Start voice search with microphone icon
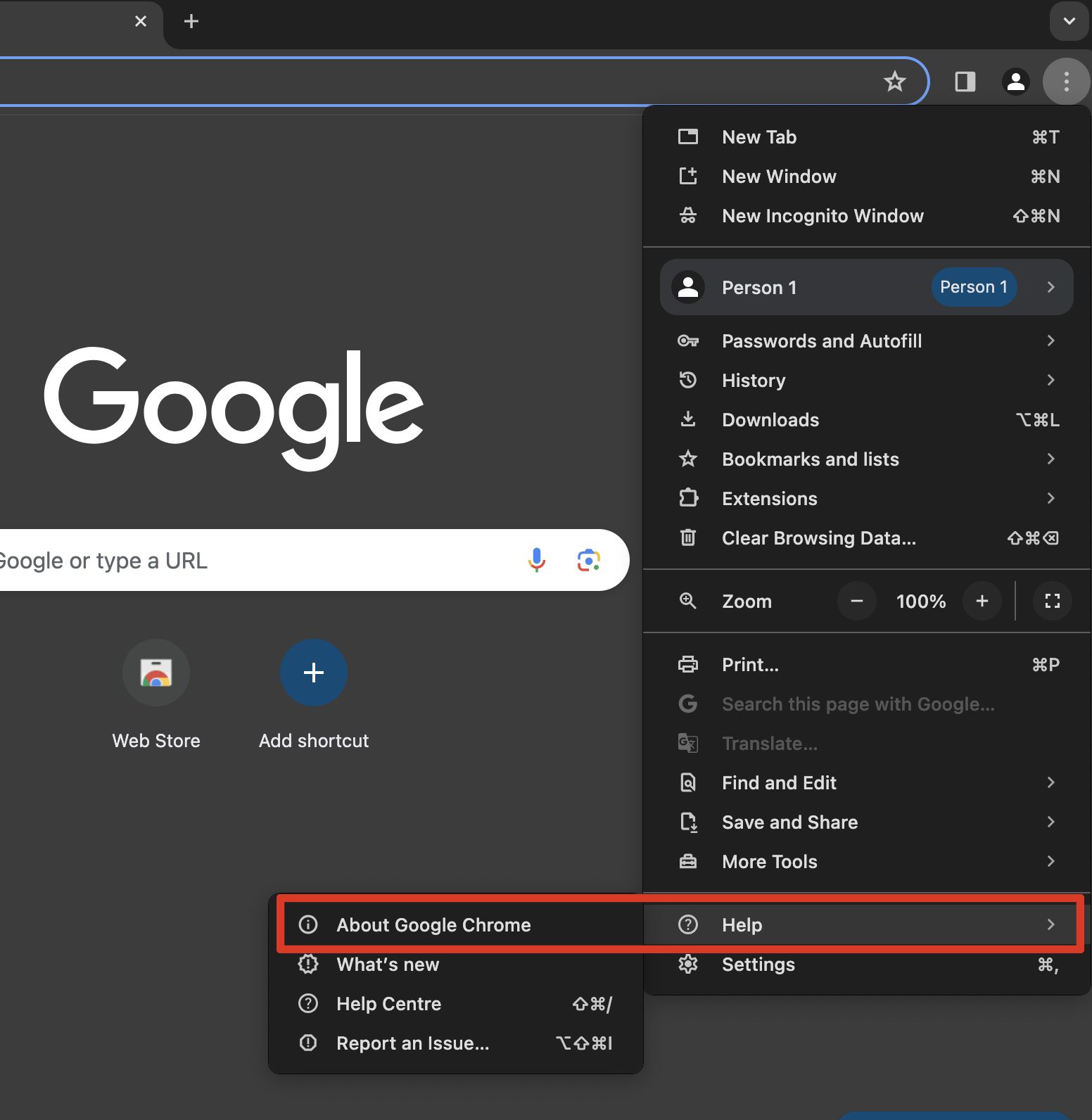This screenshot has height=1120, width=1092. click(536, 560)
